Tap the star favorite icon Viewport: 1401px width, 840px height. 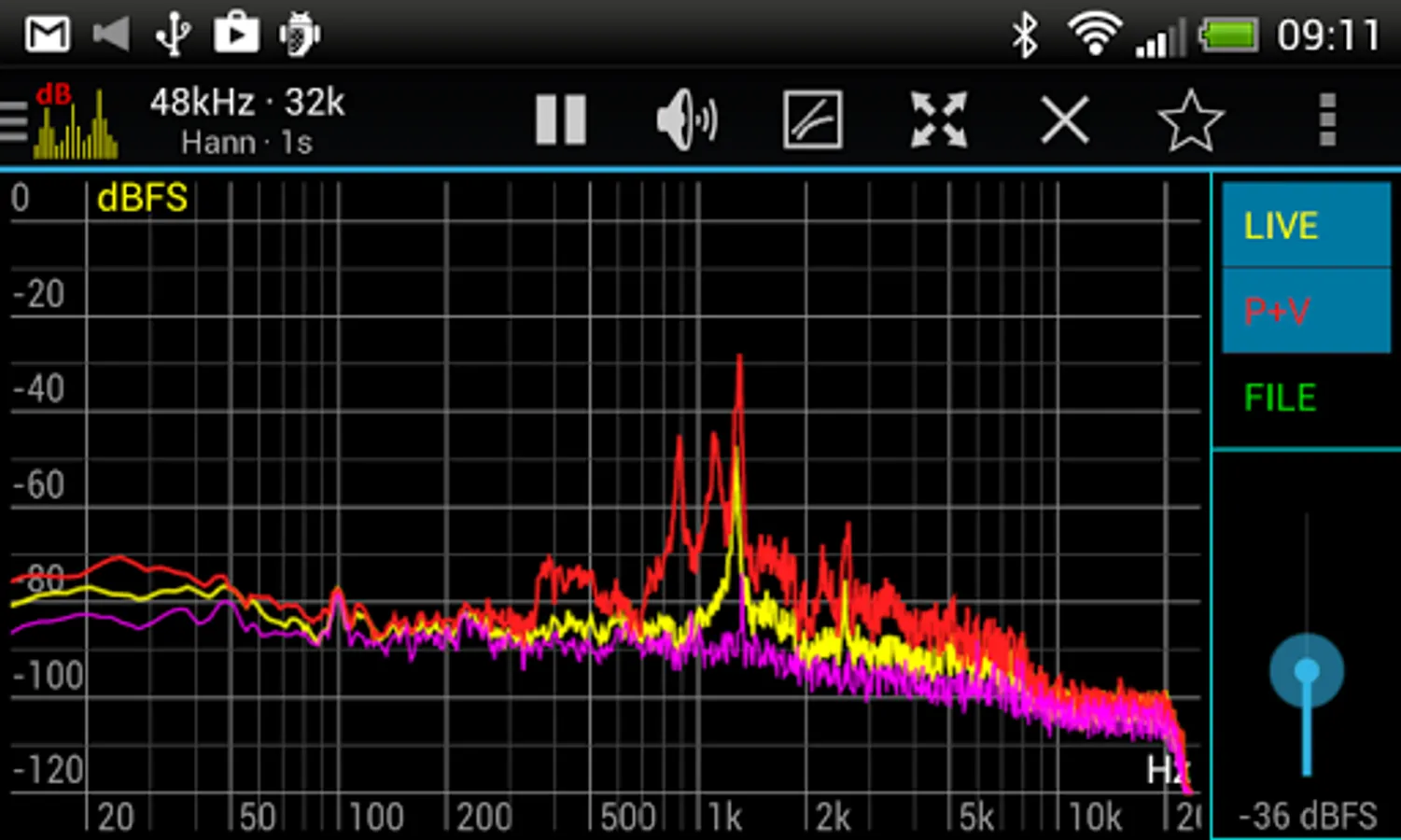pyautogui.click(x=1191, y=120)
